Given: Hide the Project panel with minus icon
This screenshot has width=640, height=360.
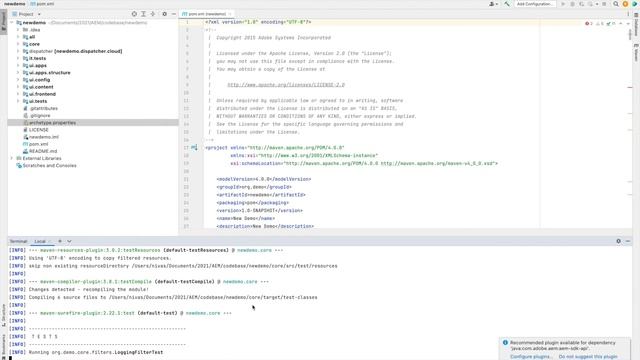Looking at the screenshot, I should [173, 14].
